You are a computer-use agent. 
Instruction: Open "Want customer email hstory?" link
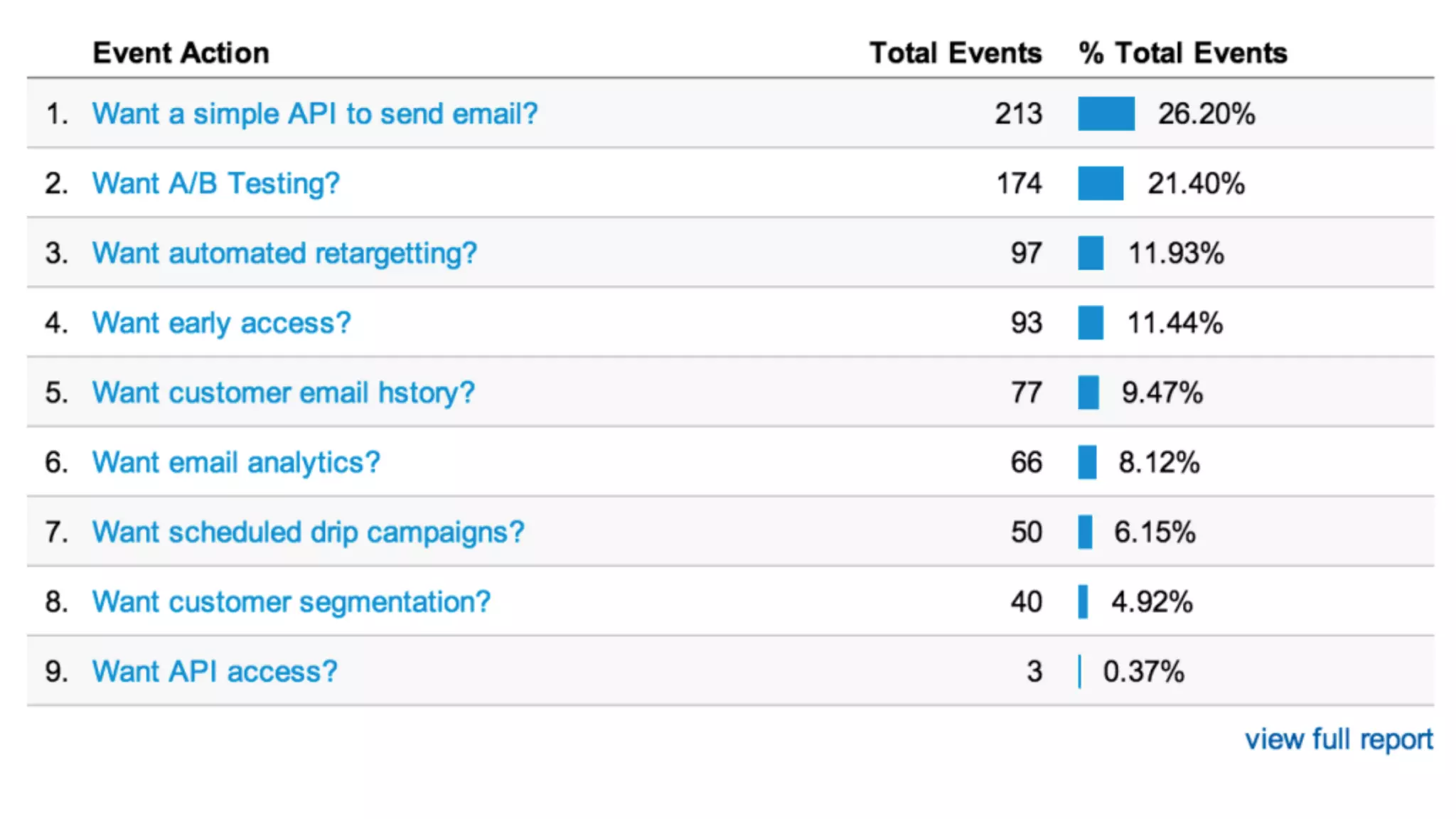(283, 392)
